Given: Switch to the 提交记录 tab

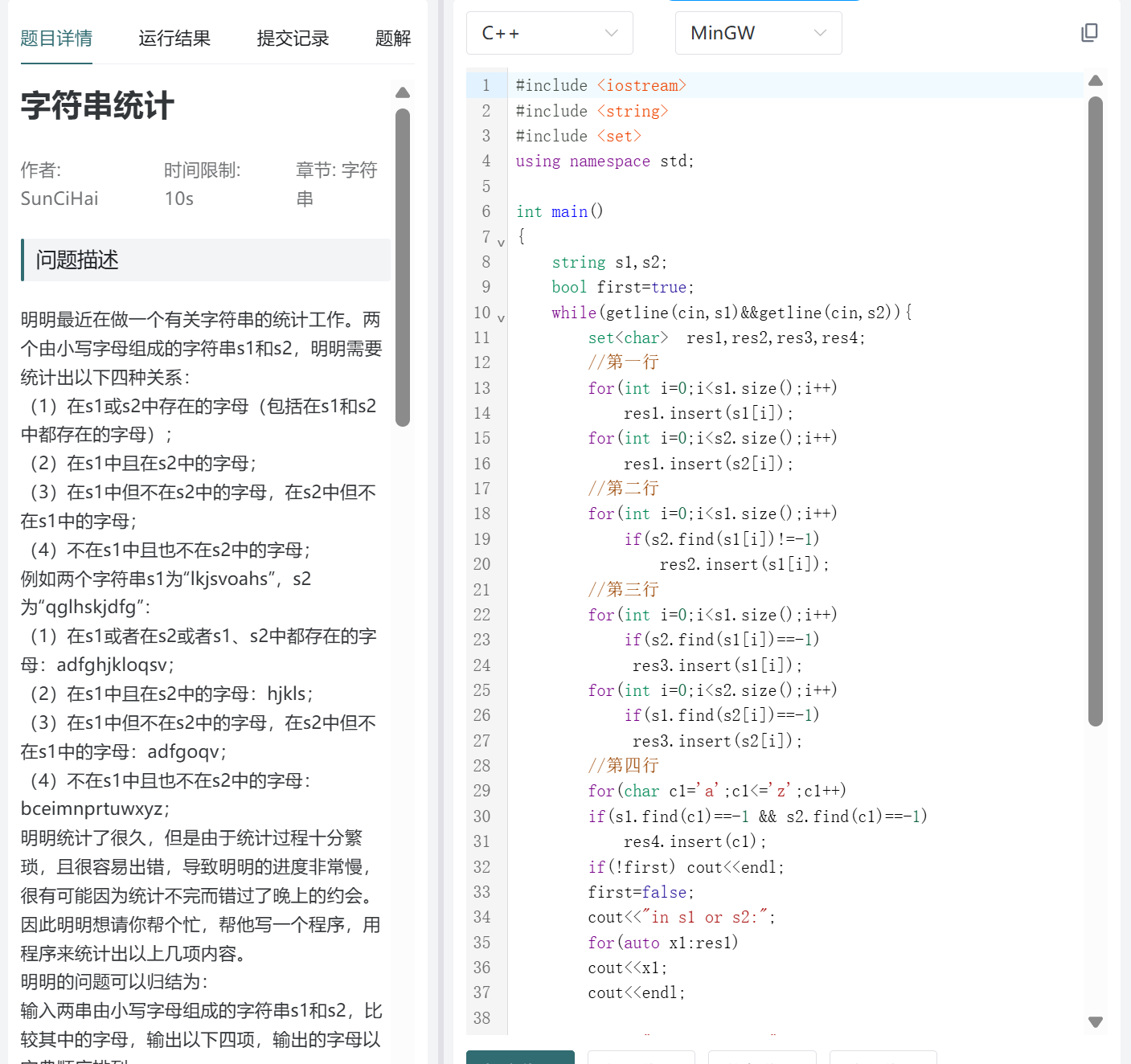Looking at the screenshot, I should (x=293, y=38).
